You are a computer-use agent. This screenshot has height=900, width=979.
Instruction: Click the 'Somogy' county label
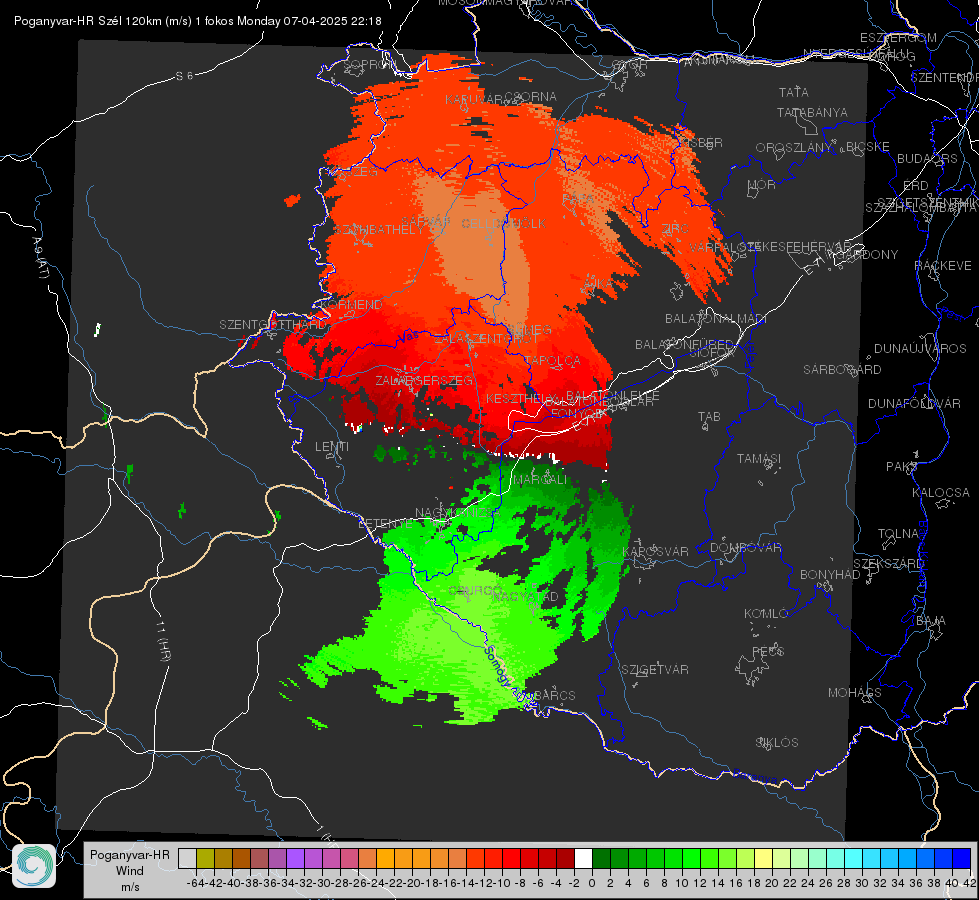[x=497, y=666]
